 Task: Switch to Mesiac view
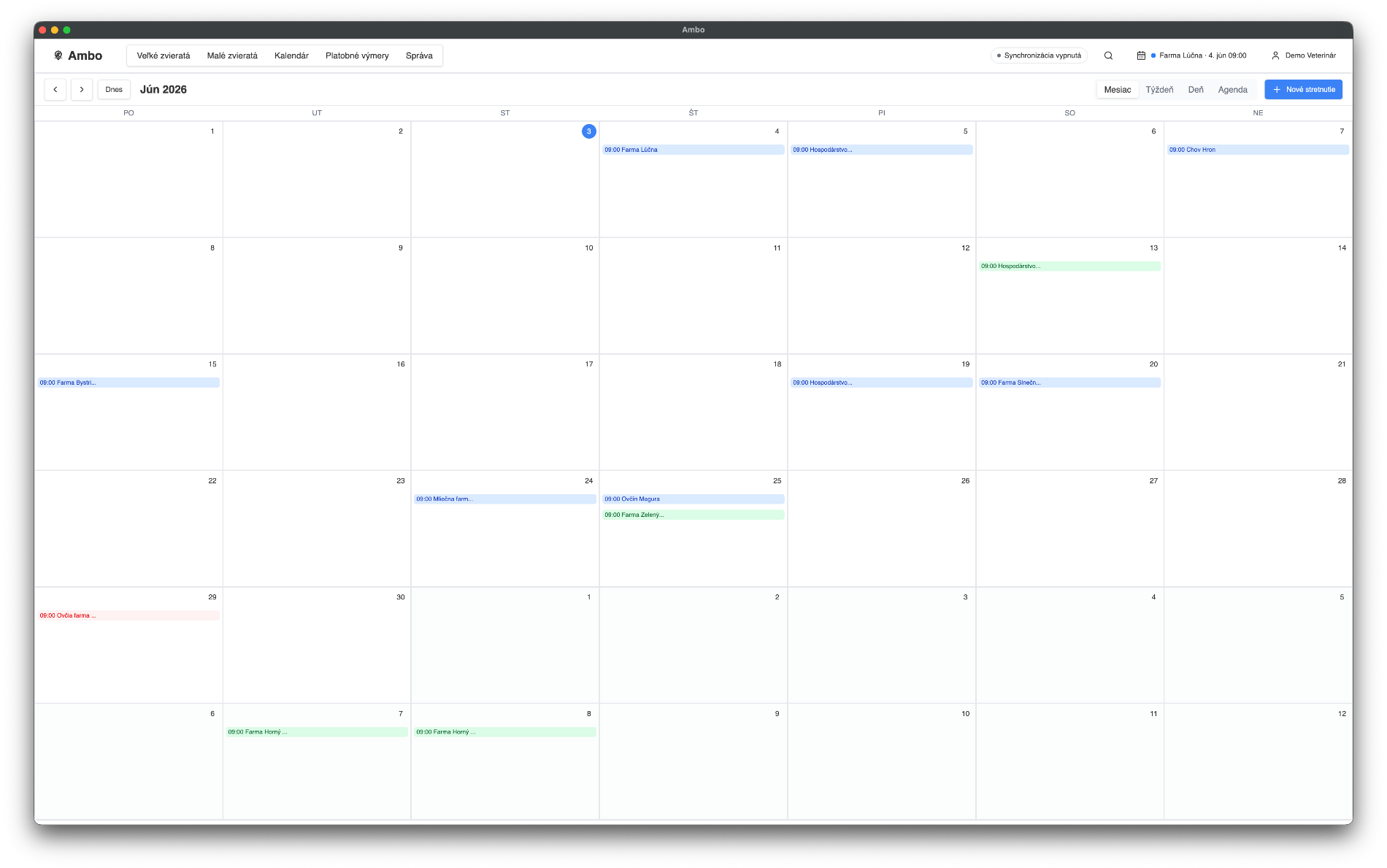pyautogui.click(x=1117, y=89)
